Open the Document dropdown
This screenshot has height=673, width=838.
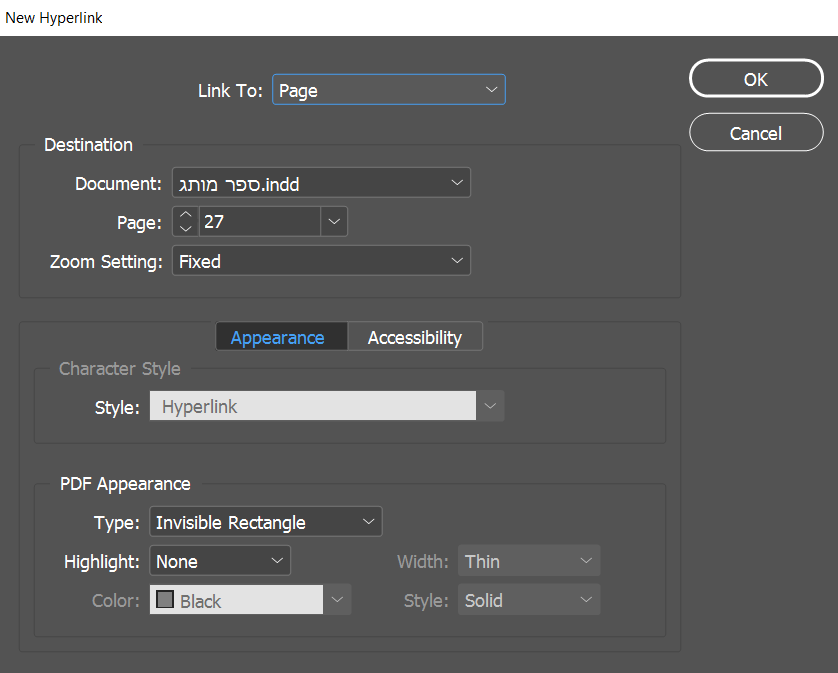[320, 183]
